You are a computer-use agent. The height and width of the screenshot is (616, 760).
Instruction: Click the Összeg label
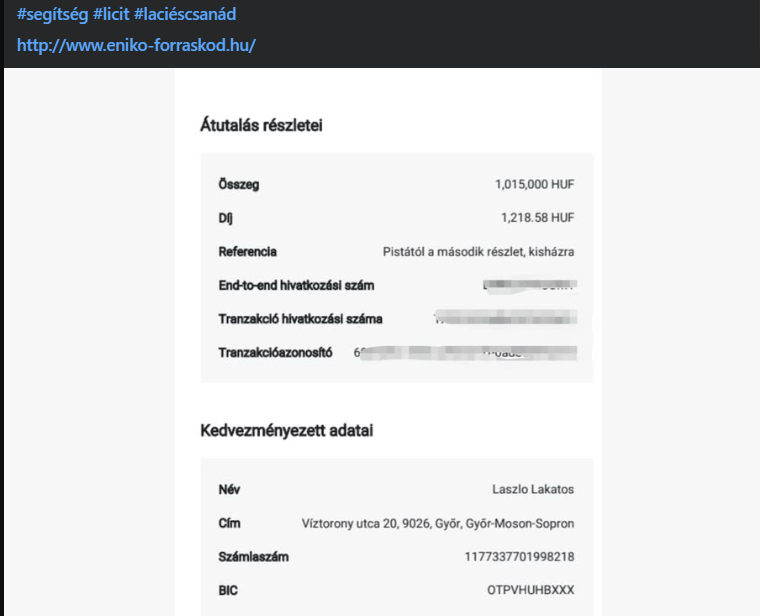coord(238,185)
